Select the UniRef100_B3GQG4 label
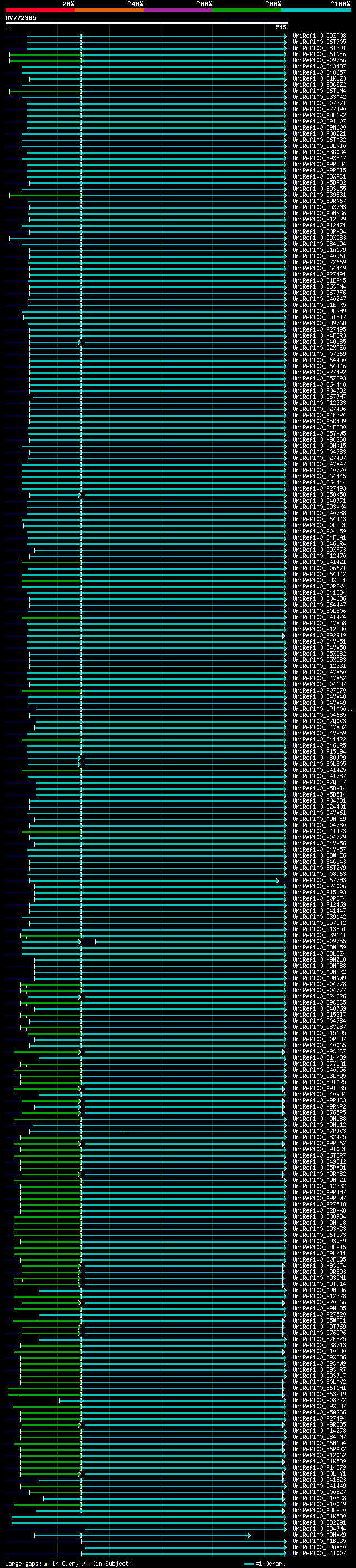 click(x=319, y=151)
